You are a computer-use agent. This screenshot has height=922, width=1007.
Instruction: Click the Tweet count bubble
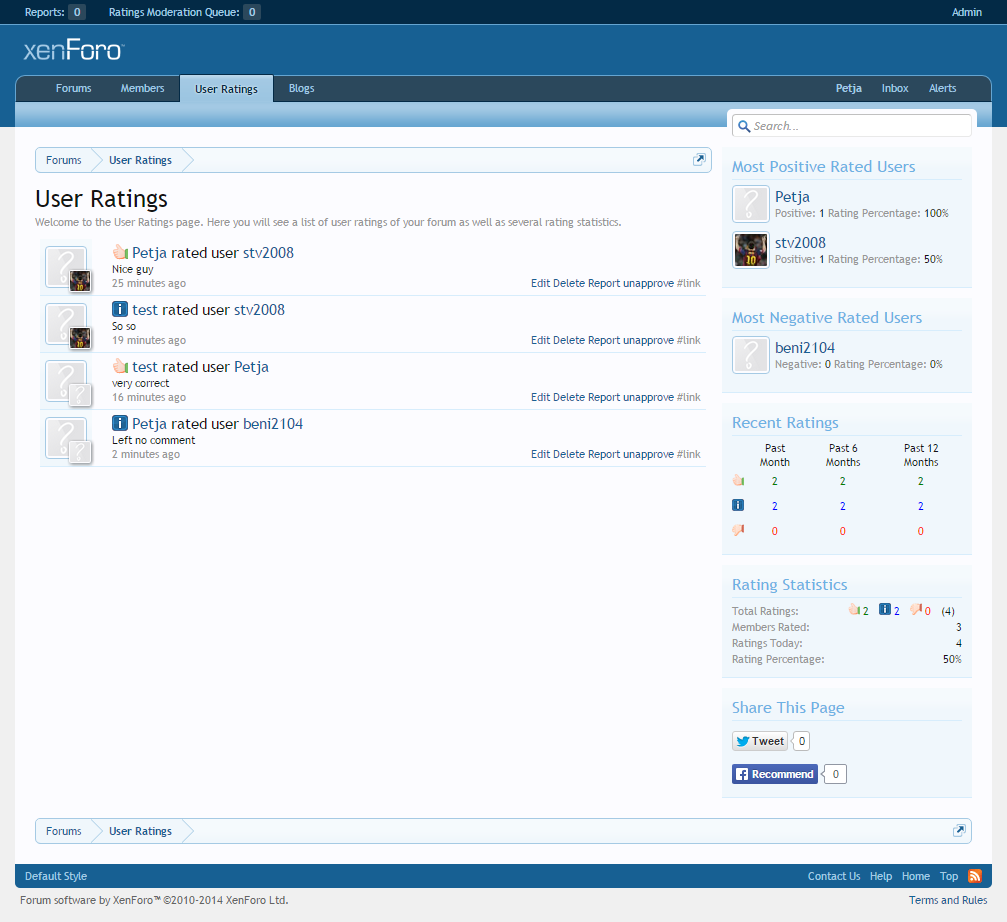(x=801, y=741)
